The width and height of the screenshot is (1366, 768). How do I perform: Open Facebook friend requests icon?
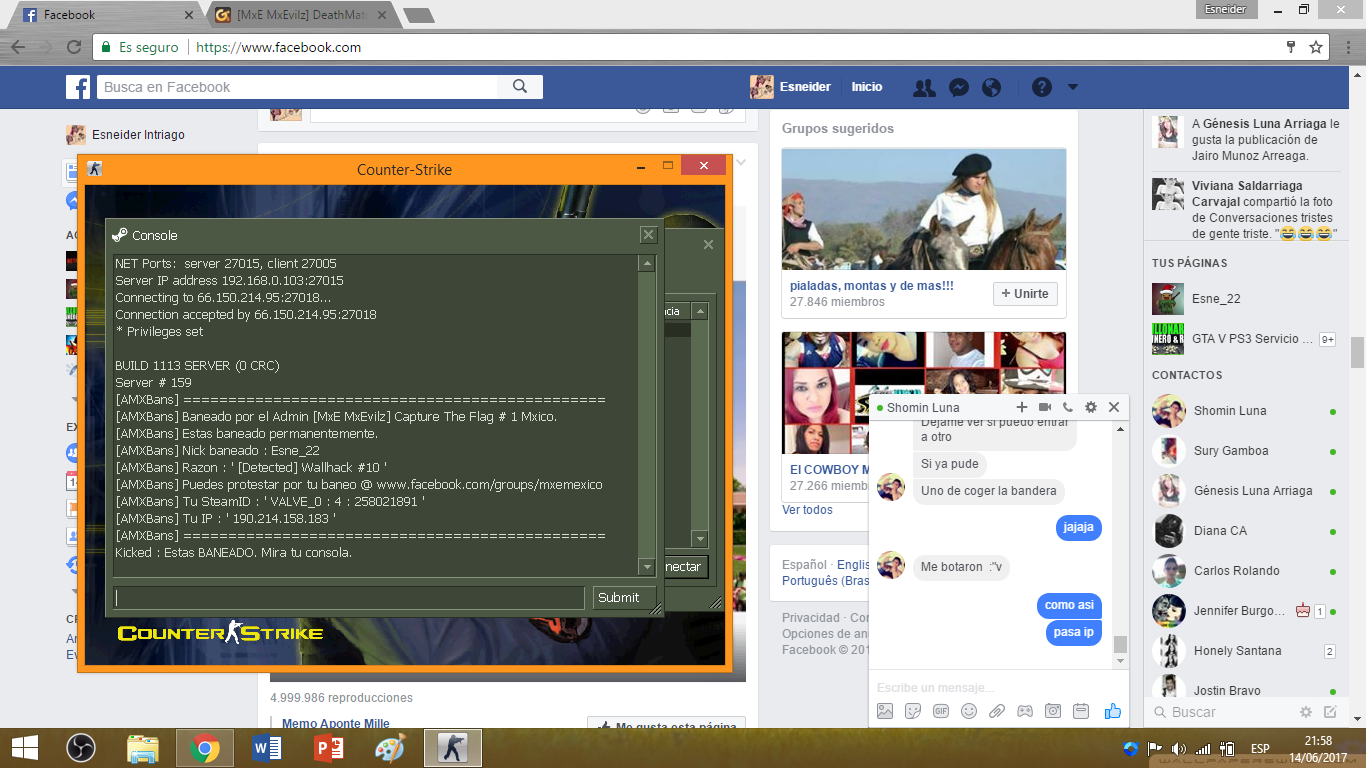click(x=924, y=87)
